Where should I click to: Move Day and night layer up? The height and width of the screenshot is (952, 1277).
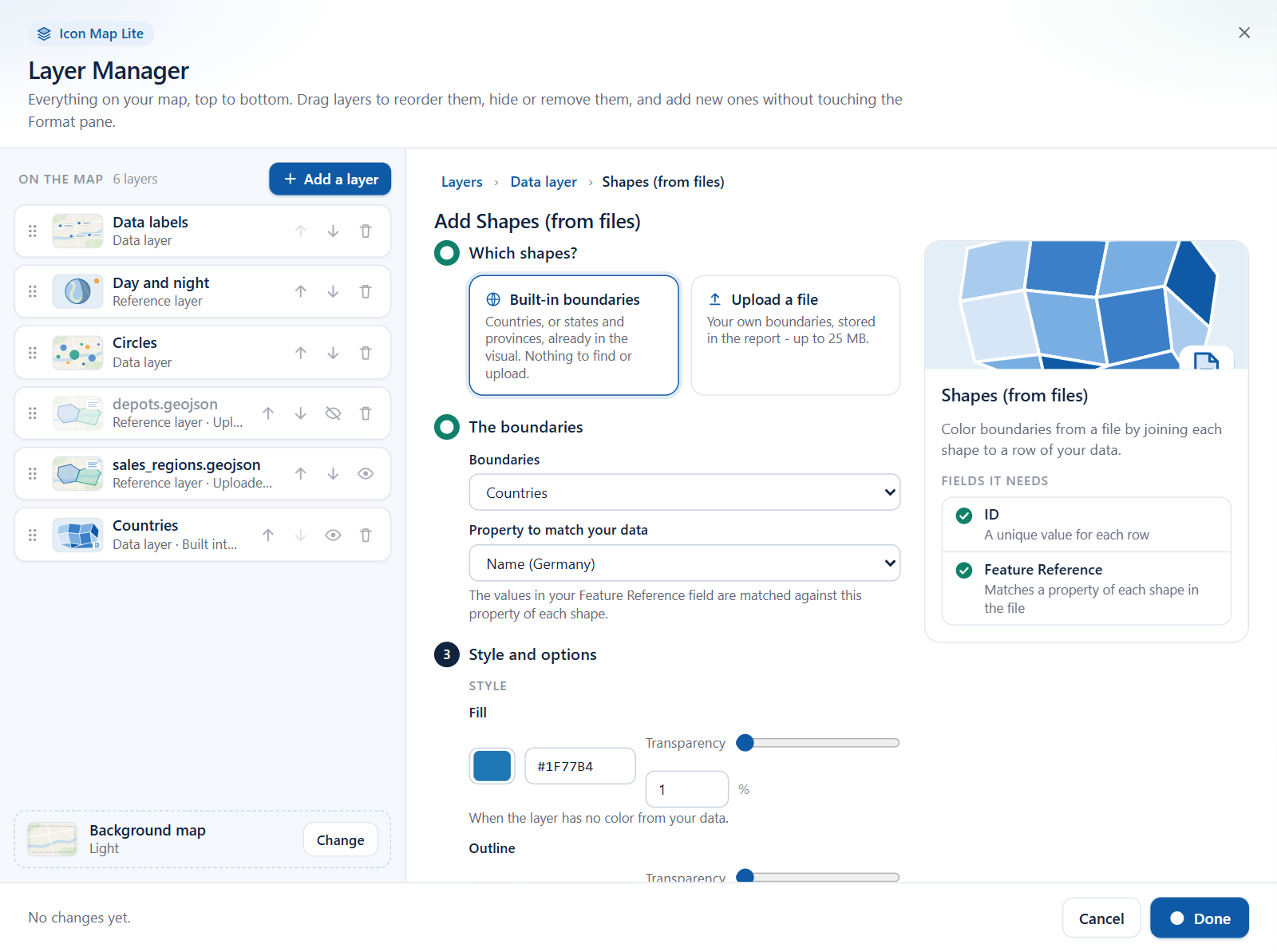tap(301, 292)
